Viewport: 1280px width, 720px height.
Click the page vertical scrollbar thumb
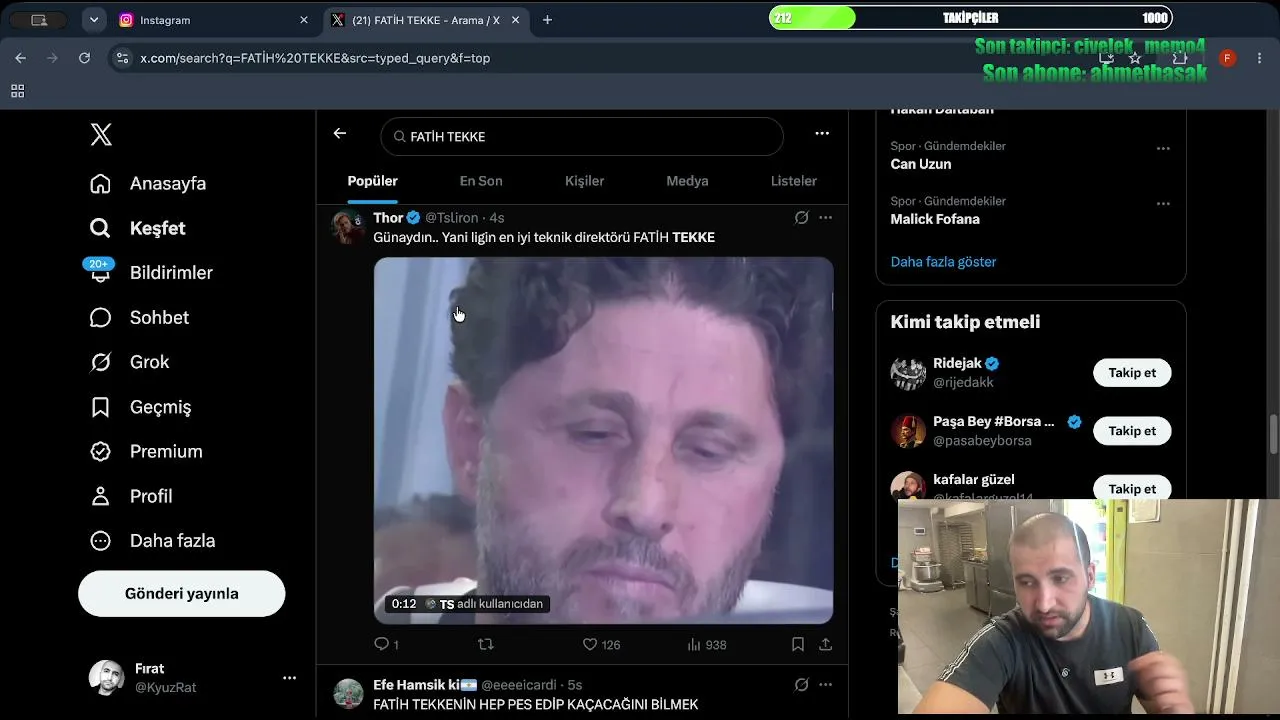tap(1273, 434)
